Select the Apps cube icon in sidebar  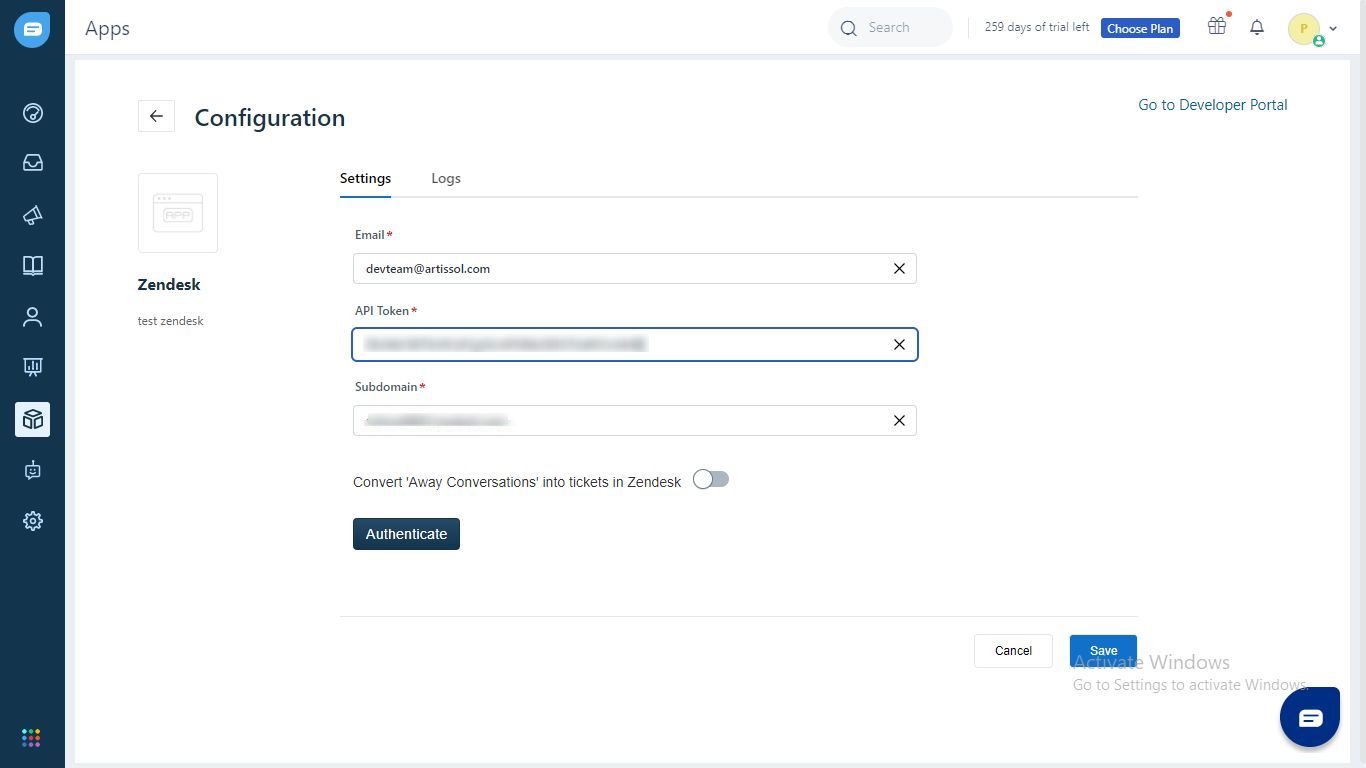pos(33,419)
